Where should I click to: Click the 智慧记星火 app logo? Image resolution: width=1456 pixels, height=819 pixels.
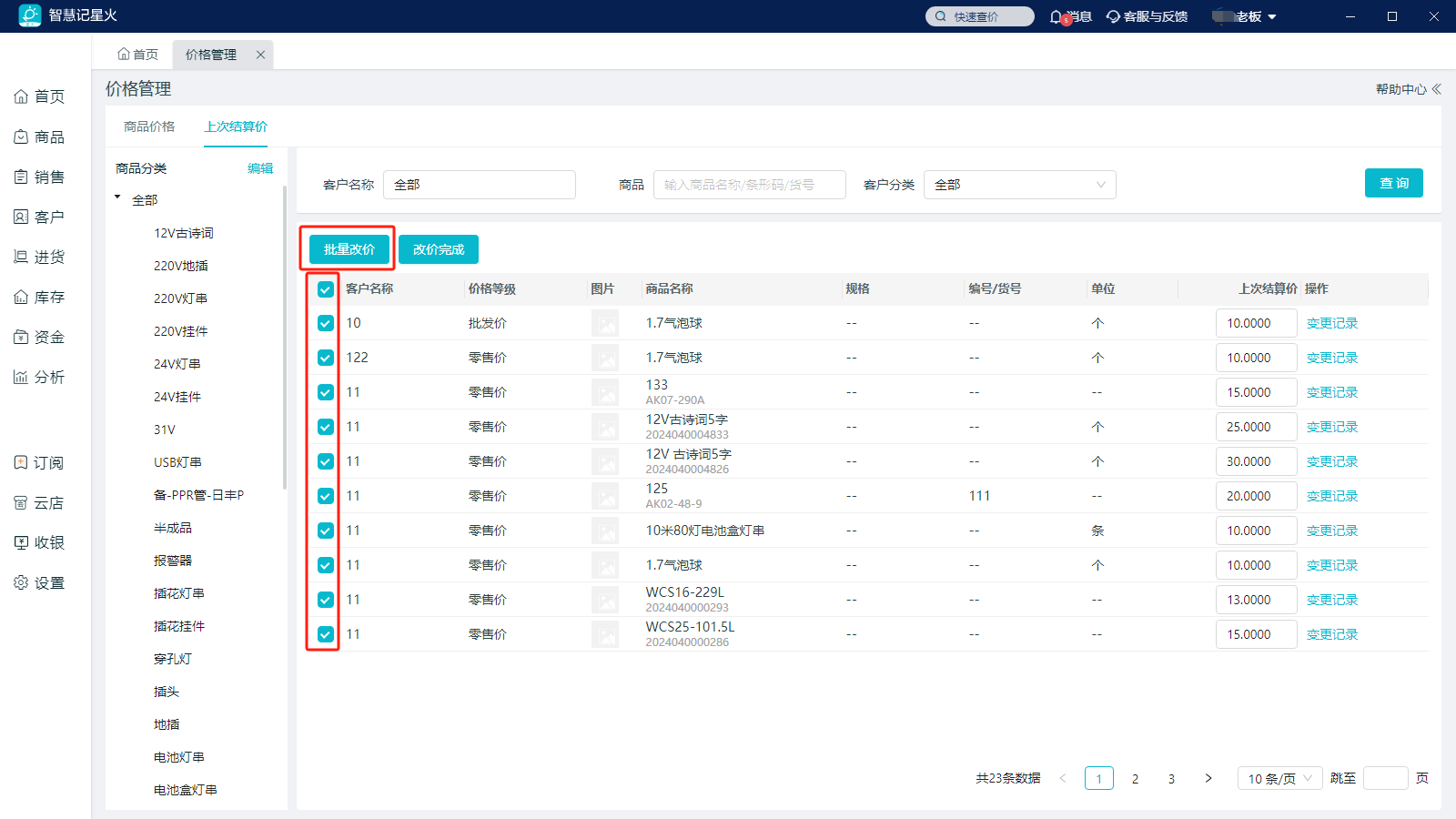tap(30, 15)
